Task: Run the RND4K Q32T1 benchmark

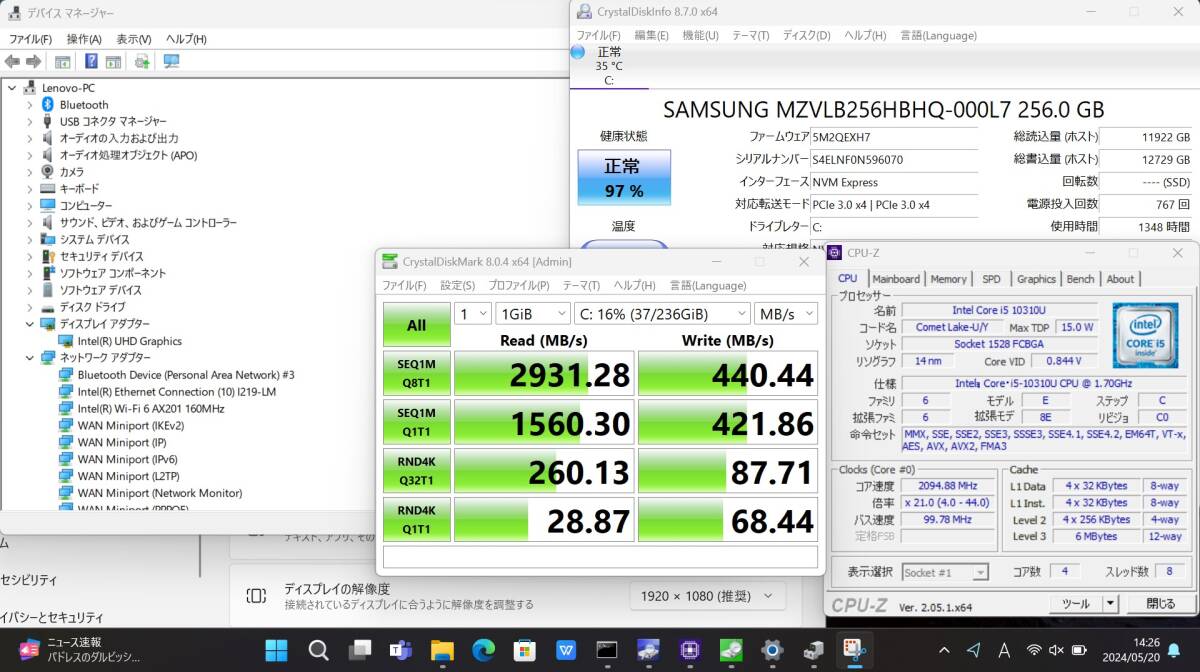Action: tap(416, 471)
